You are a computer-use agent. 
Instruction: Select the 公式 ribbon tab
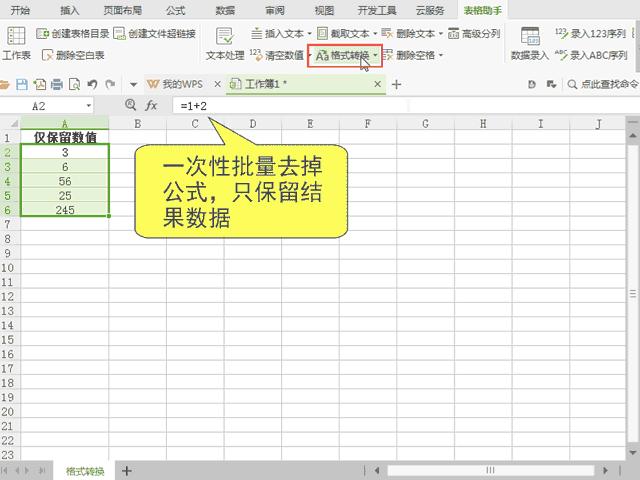coord(176,10)
